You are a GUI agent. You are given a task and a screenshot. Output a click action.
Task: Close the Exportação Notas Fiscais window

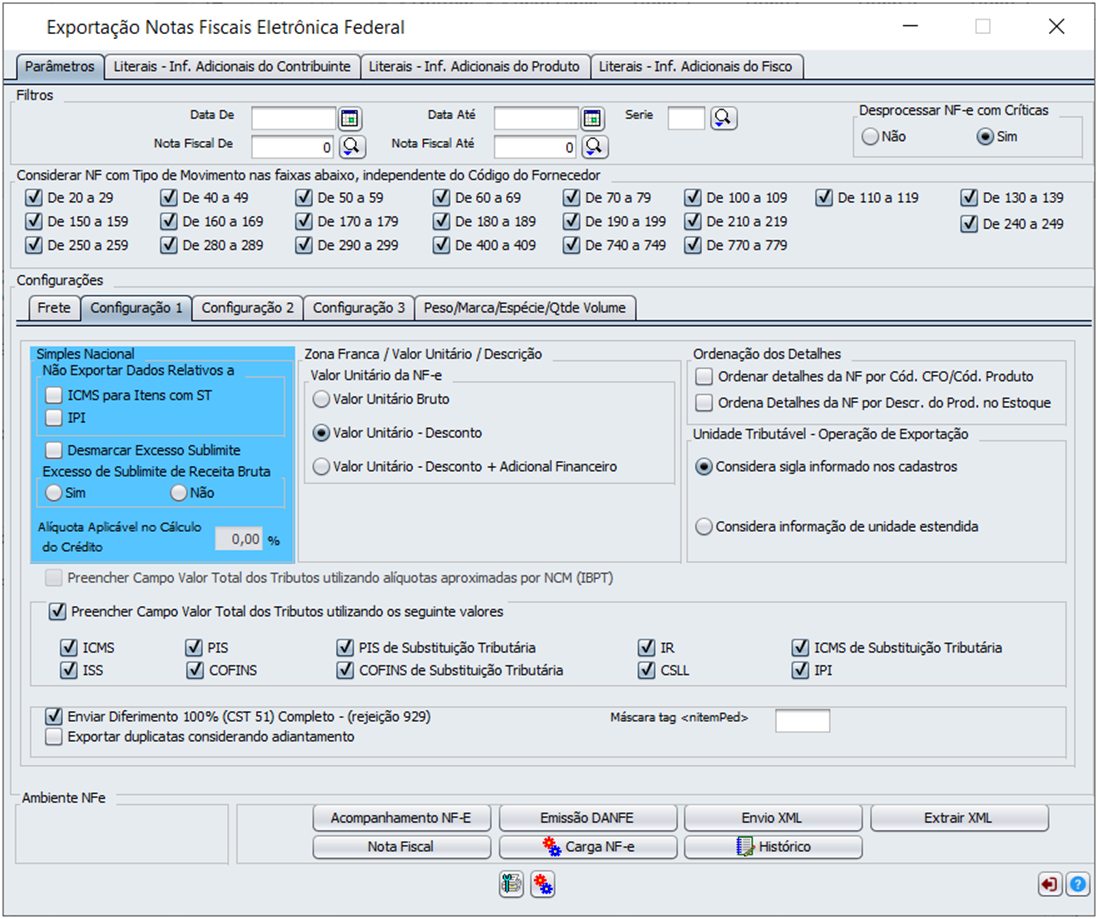(1056, 27)
